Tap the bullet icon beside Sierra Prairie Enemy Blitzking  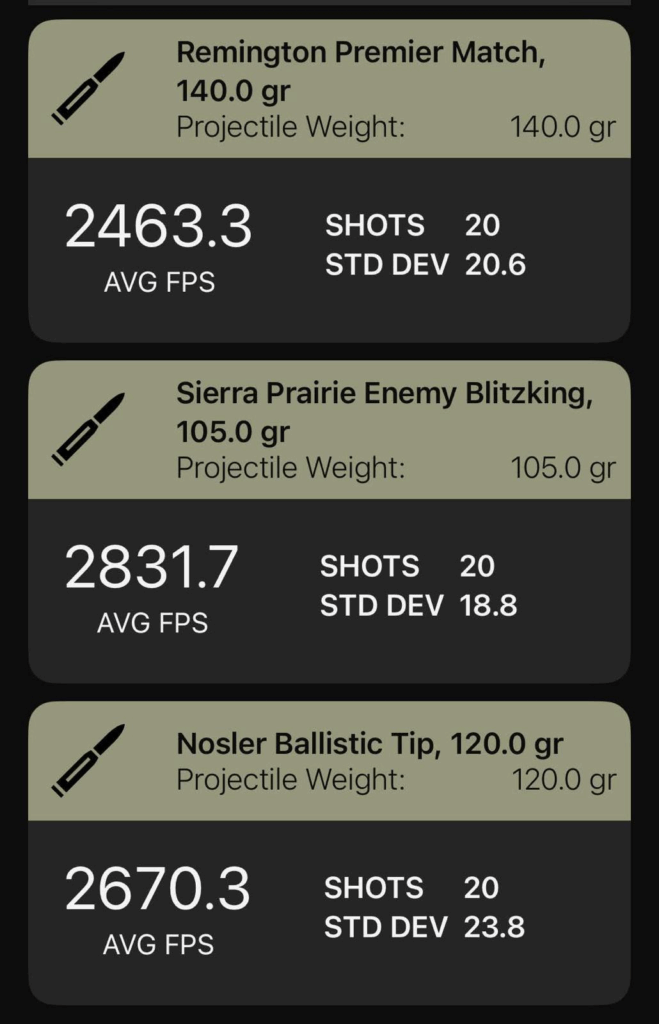click(x=88, y=429)
